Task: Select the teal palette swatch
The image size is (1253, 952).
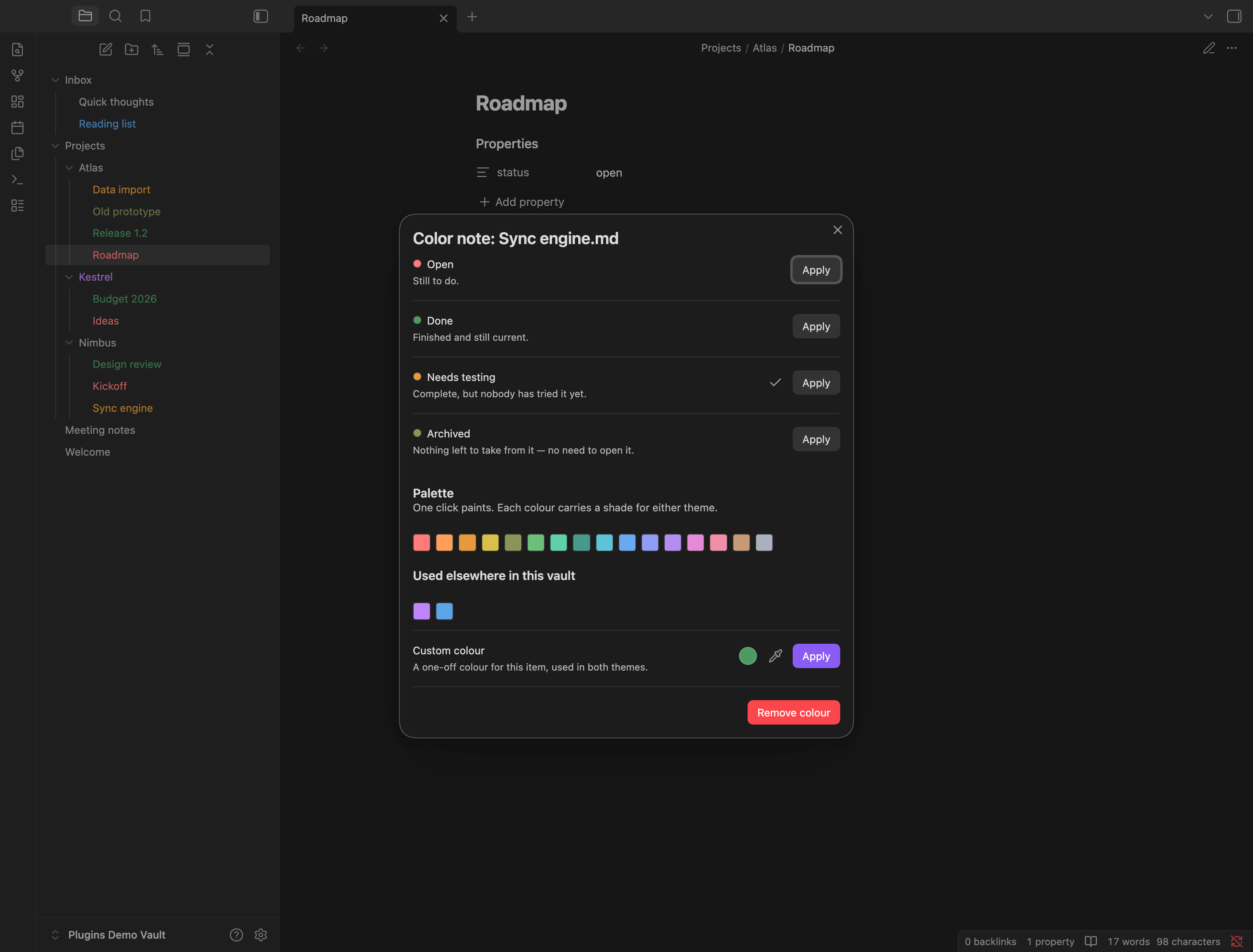Action: click(x=581, y=542)
